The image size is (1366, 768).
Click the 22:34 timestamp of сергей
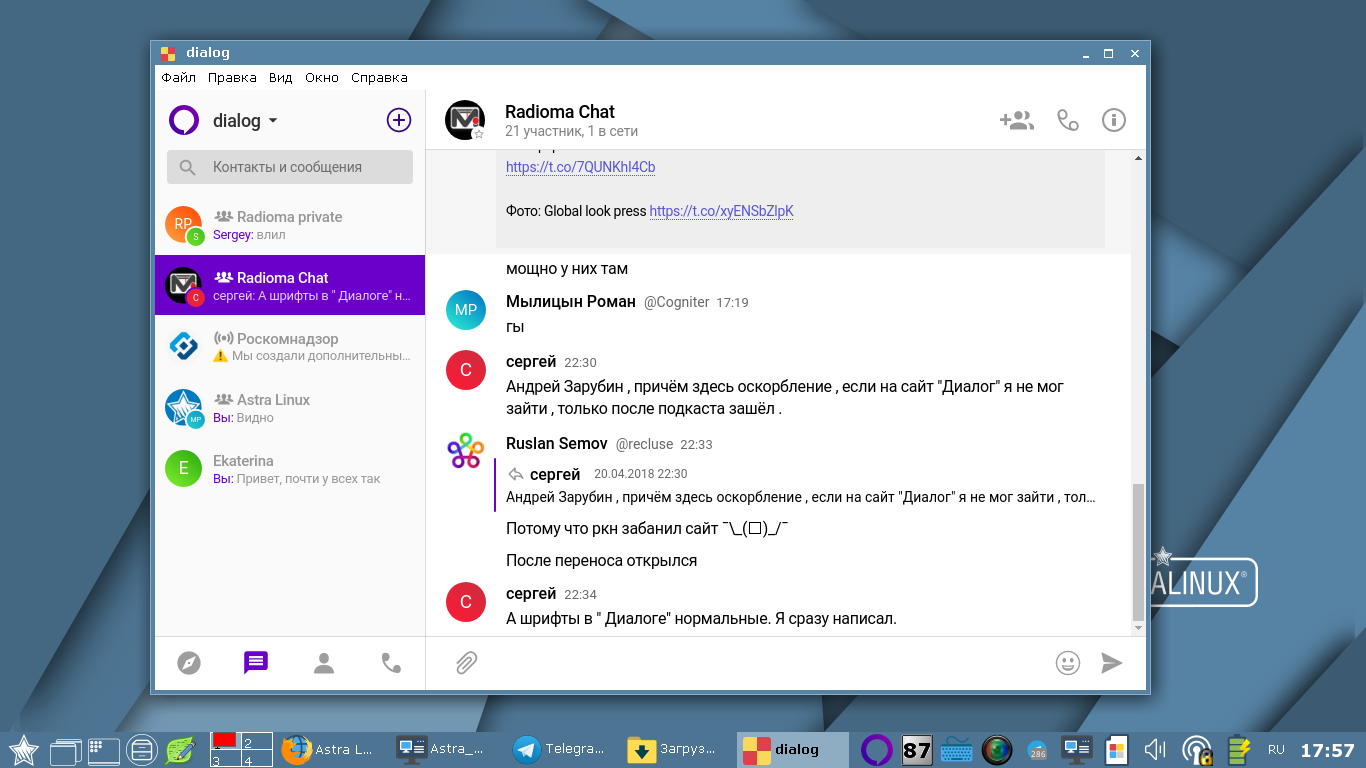coord(580,594)
